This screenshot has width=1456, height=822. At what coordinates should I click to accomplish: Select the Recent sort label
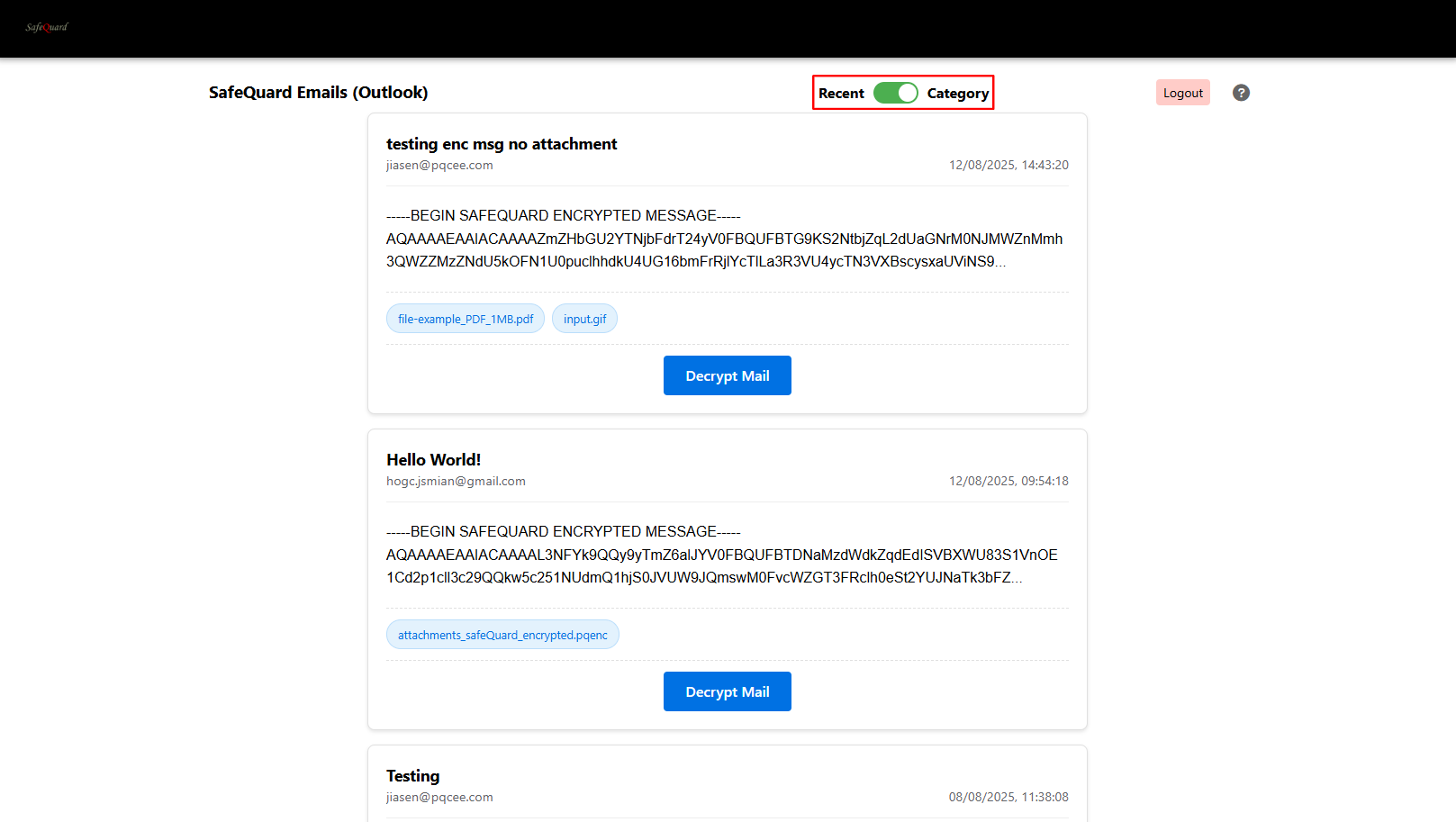(841, 94)
